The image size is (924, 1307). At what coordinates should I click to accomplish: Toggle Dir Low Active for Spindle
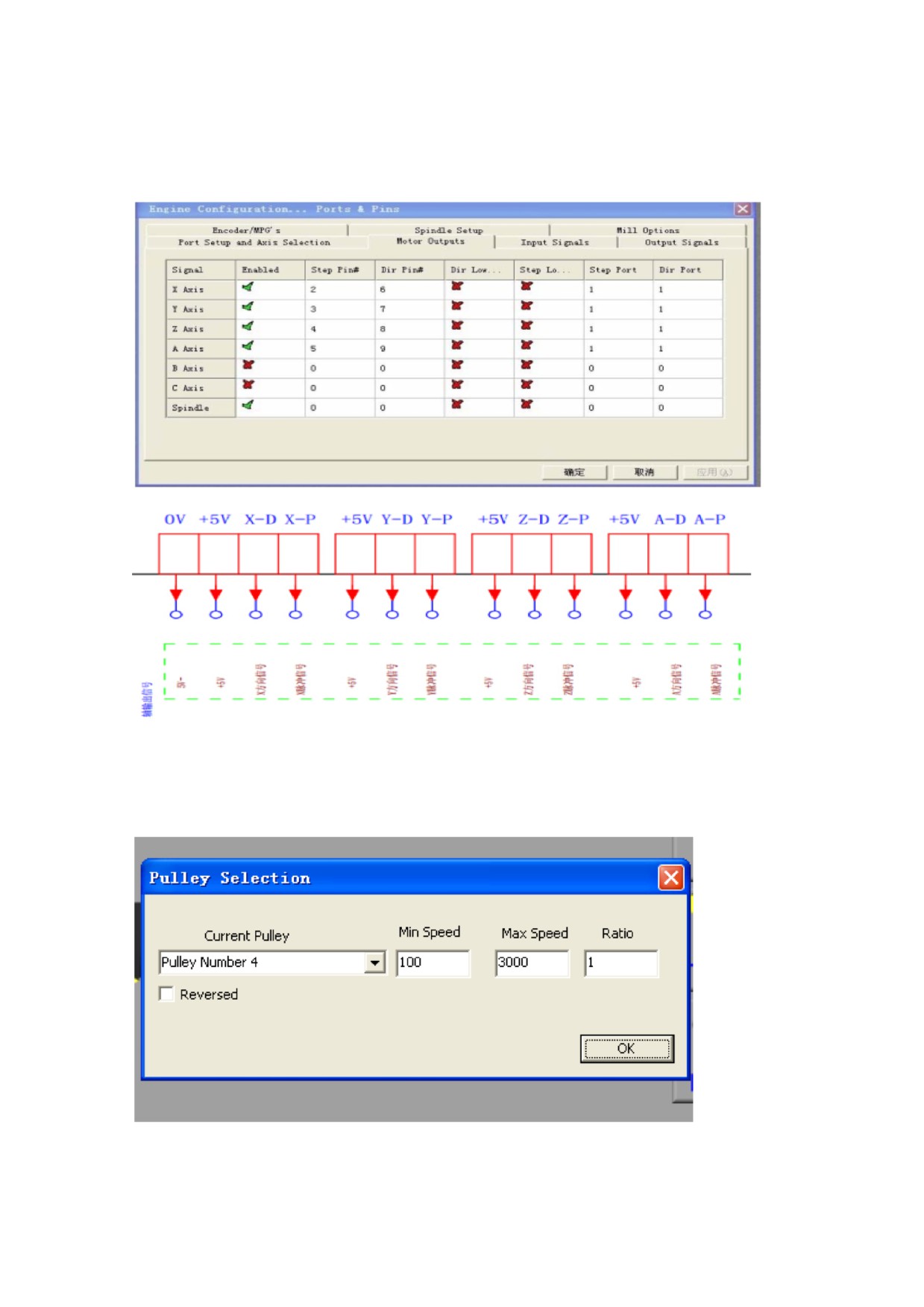pyautogui.click(x=457, y=405)
